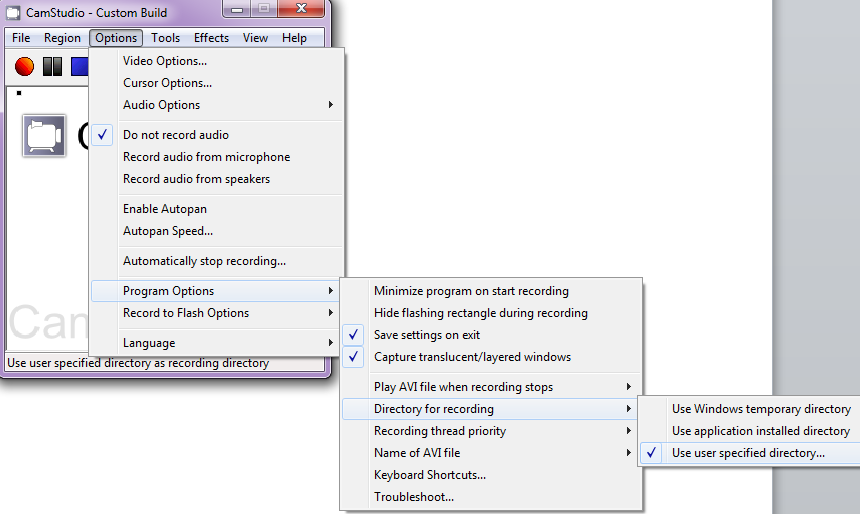Toggle Enable Autopan
The height and width of the screenshot is (514, 860).
[217, 209]
